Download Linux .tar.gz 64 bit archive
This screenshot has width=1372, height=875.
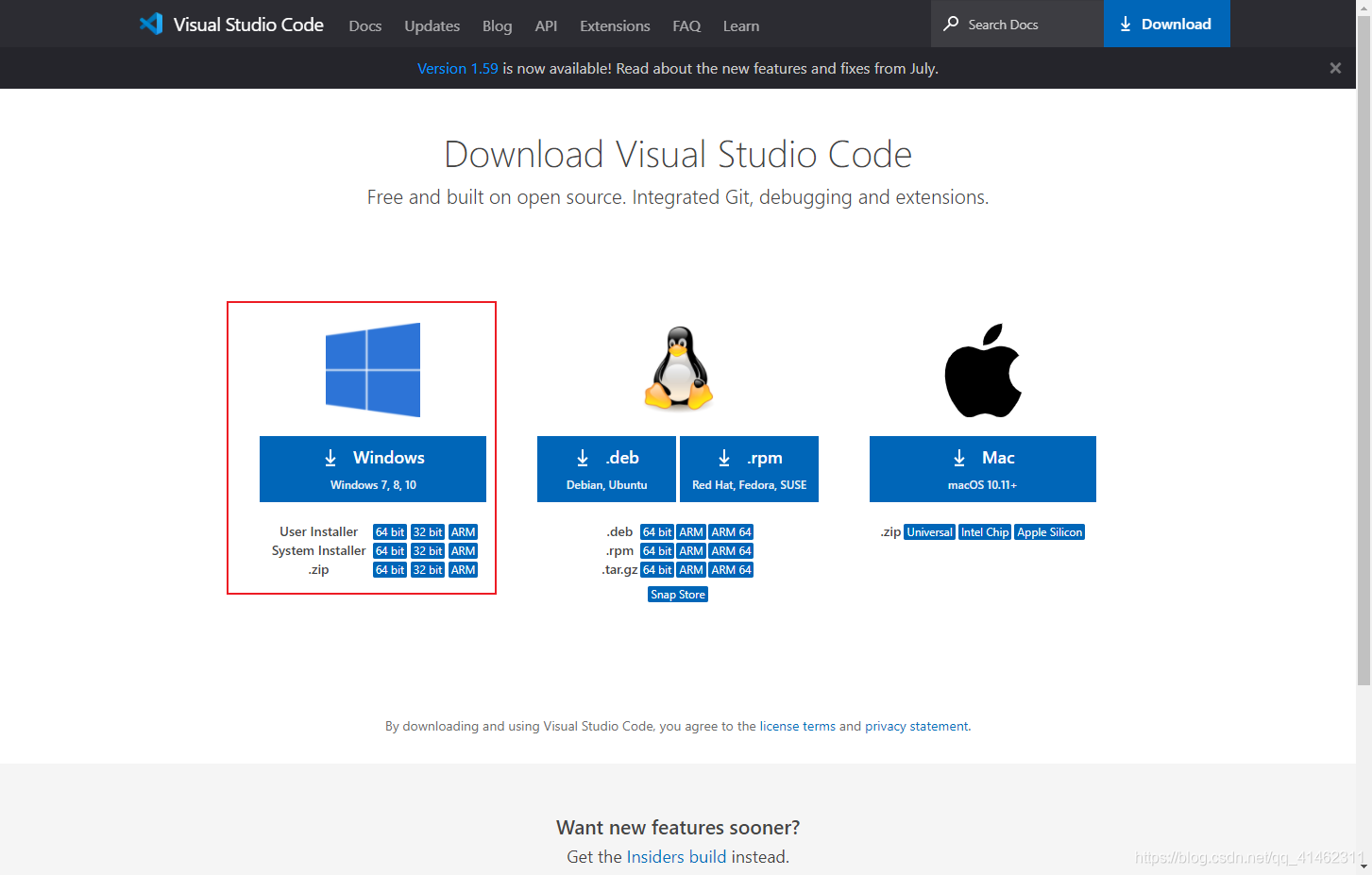pyautogui.click(x=657, y=570)
